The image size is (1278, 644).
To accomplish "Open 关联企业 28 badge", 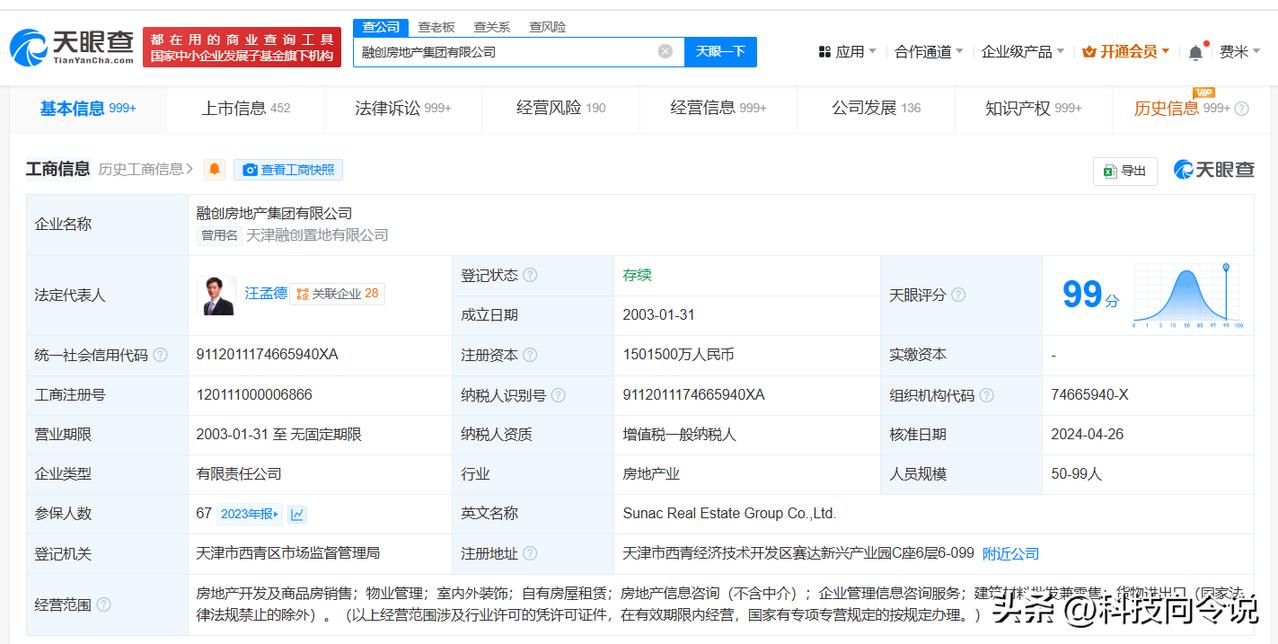I will click(338, 294).
